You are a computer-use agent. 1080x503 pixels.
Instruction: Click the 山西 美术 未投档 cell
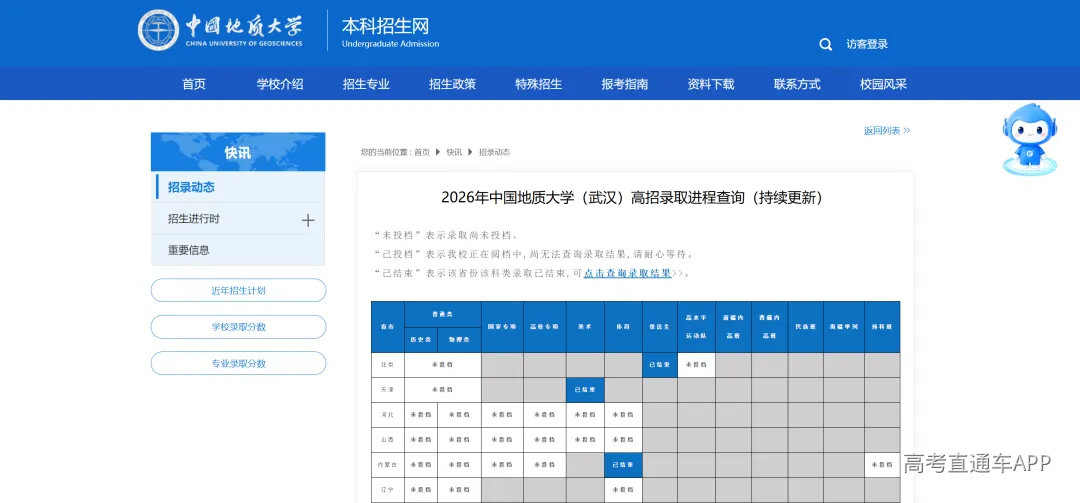pyautogui.click(x=585, y=440)
